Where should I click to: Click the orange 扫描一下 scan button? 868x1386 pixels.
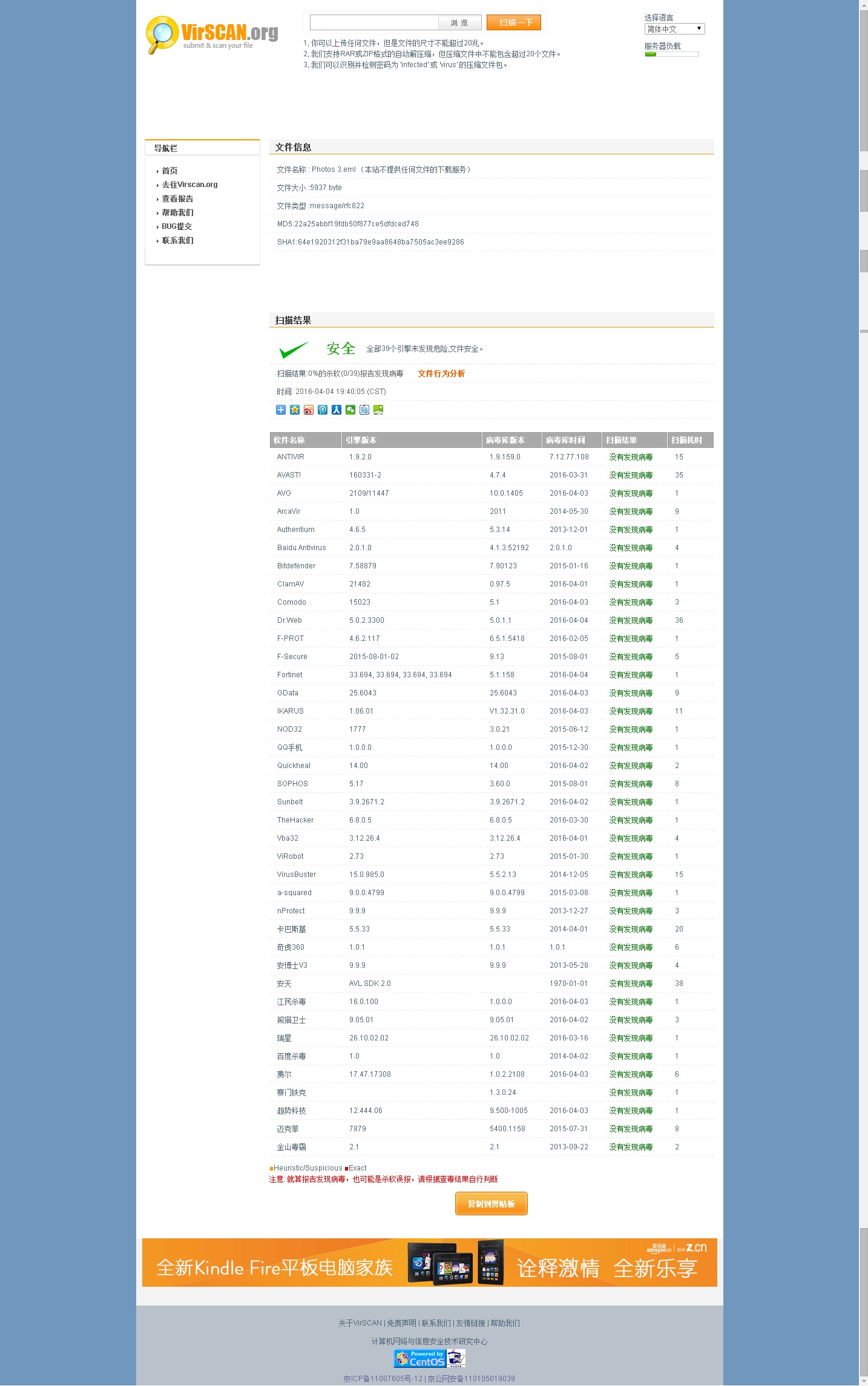pyautogui.click(x=513, y=22)
